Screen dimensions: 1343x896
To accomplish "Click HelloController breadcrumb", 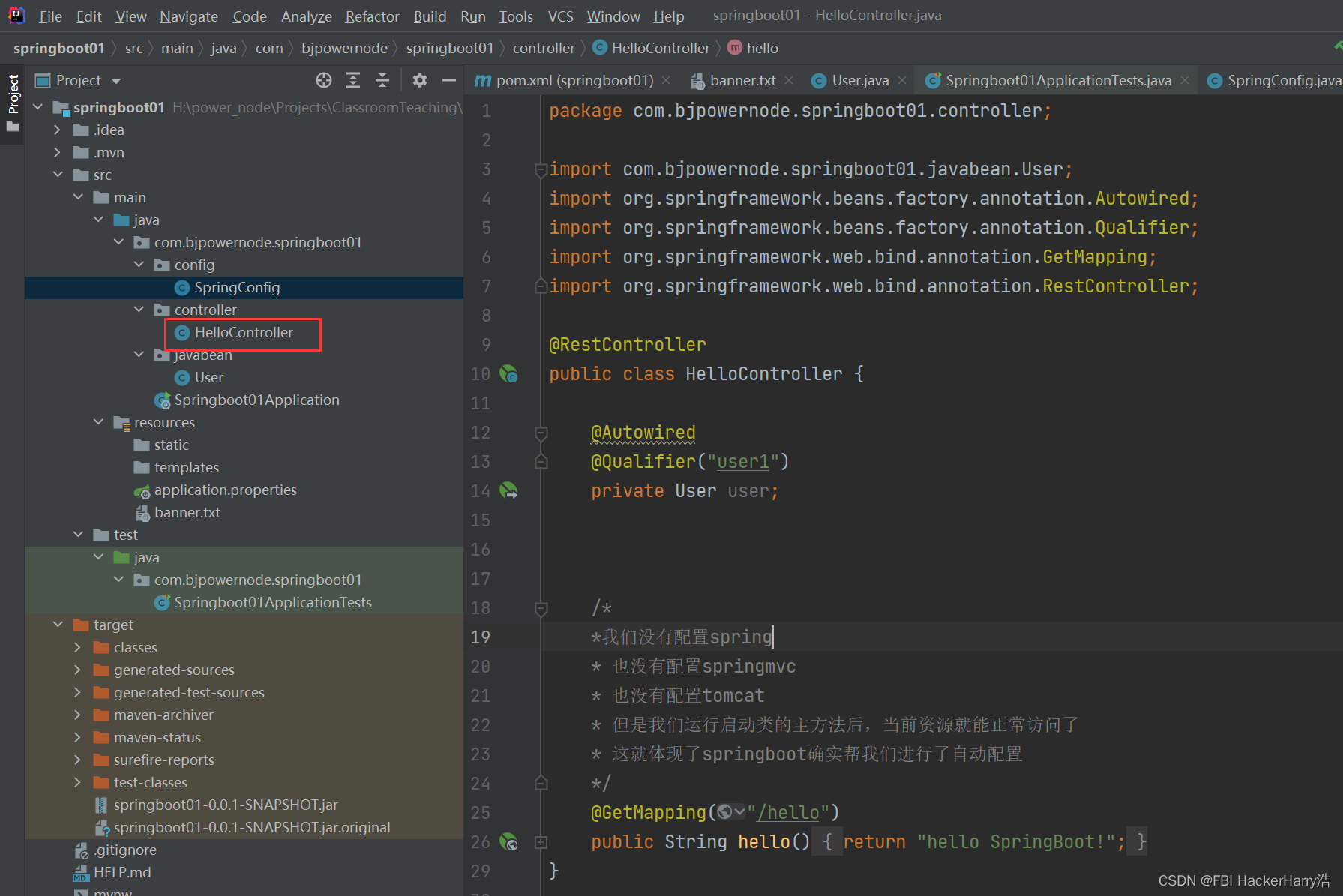I will 652,48.
